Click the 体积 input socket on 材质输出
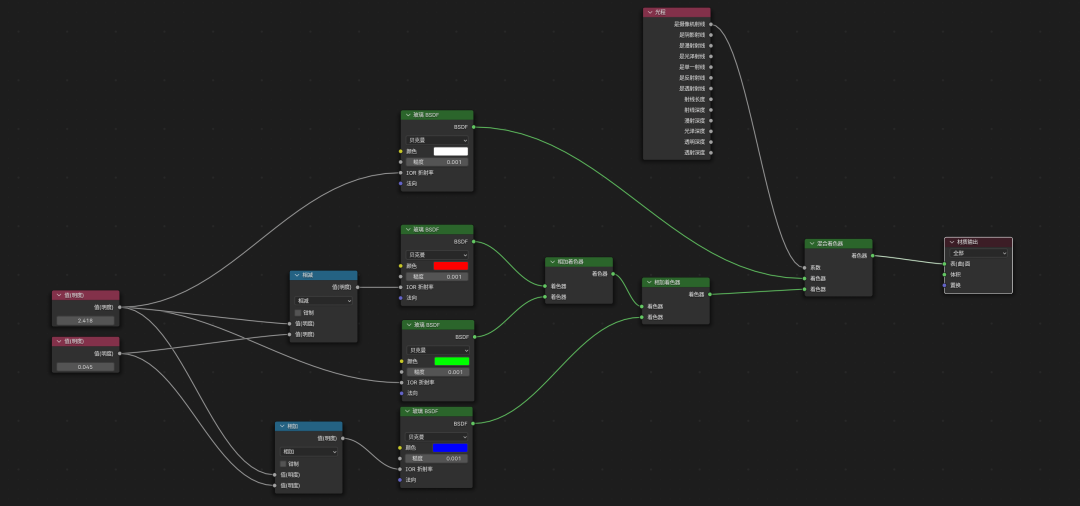 tap(944, 274)
